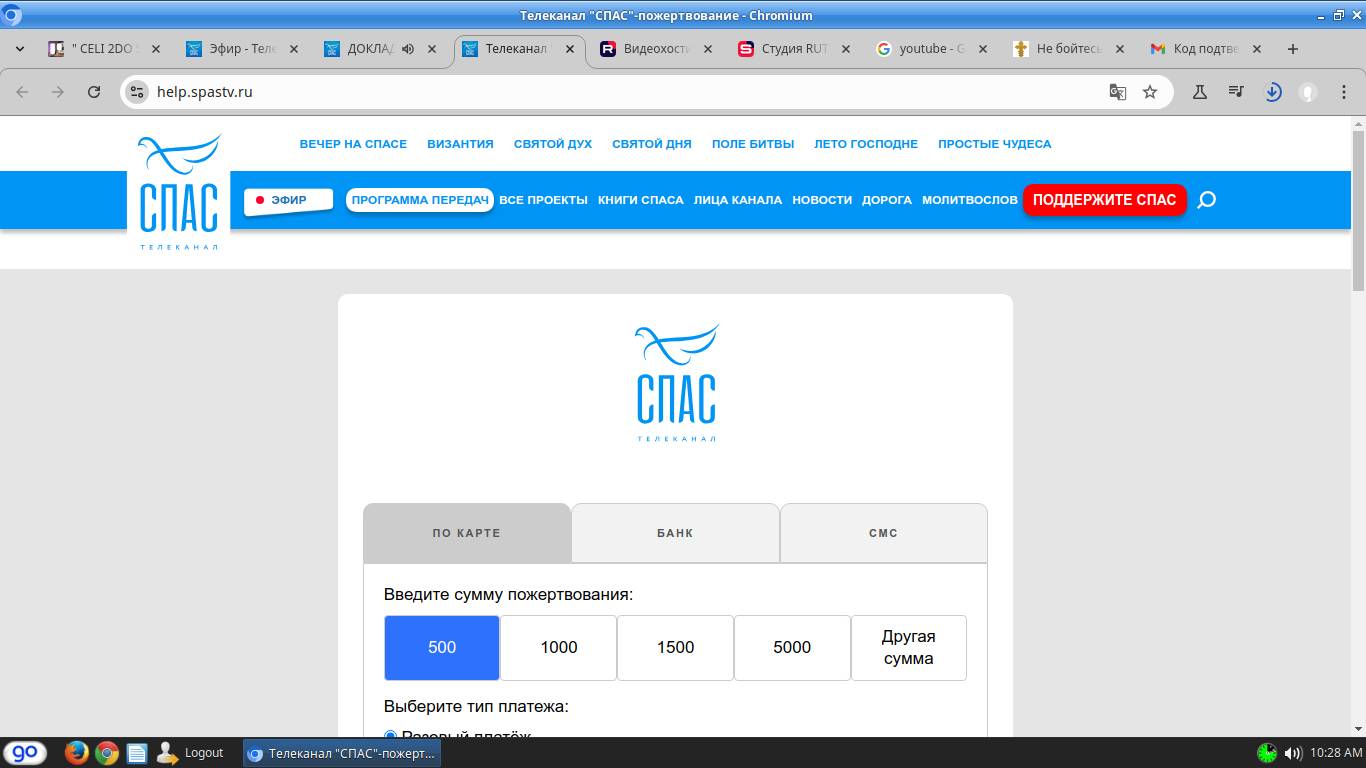Click the ЭФИР live button
1366x768 pixels.
[288, 200]
